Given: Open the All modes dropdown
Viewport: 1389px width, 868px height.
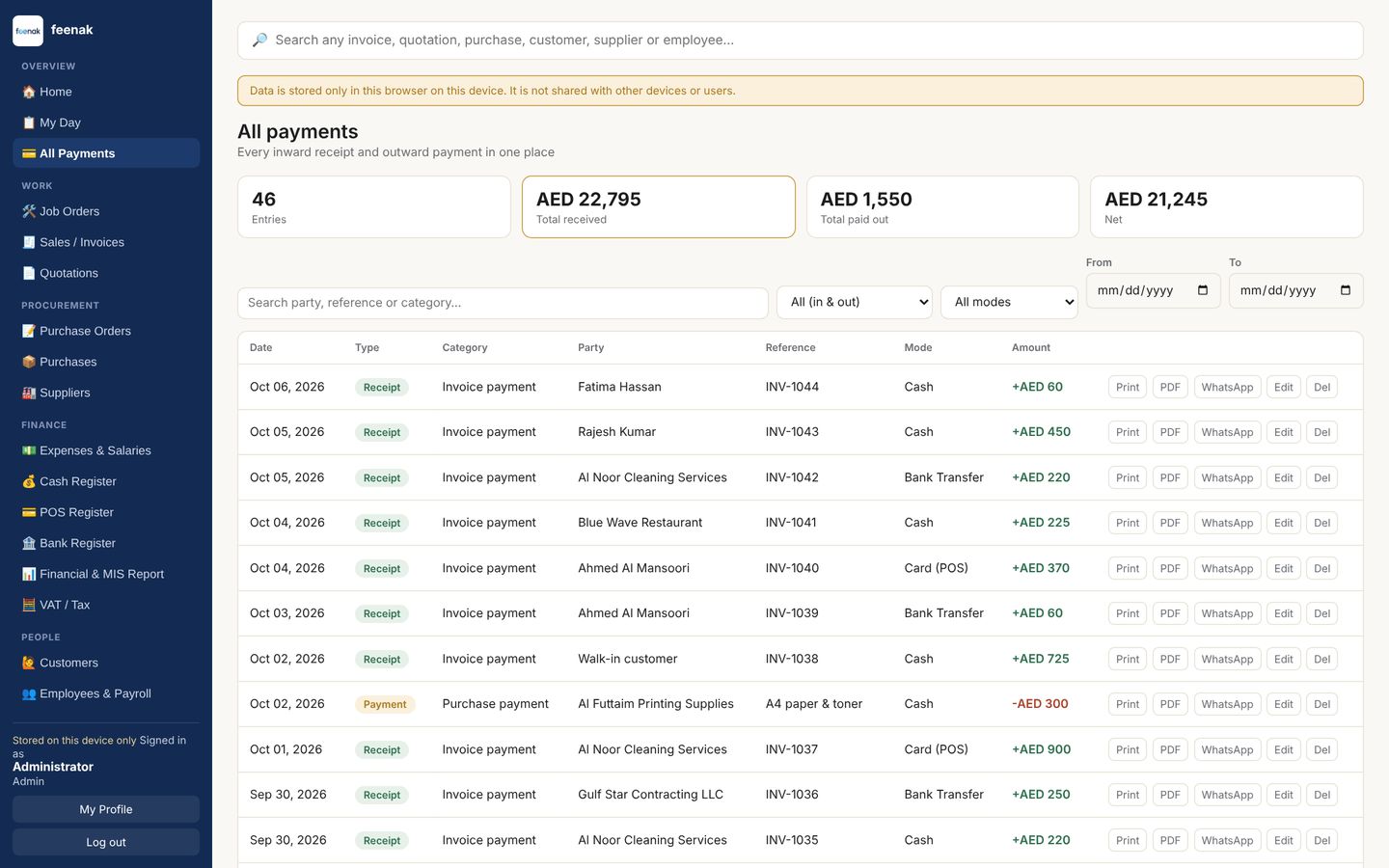Looking at the screenshot, I should click(1009, 302).
